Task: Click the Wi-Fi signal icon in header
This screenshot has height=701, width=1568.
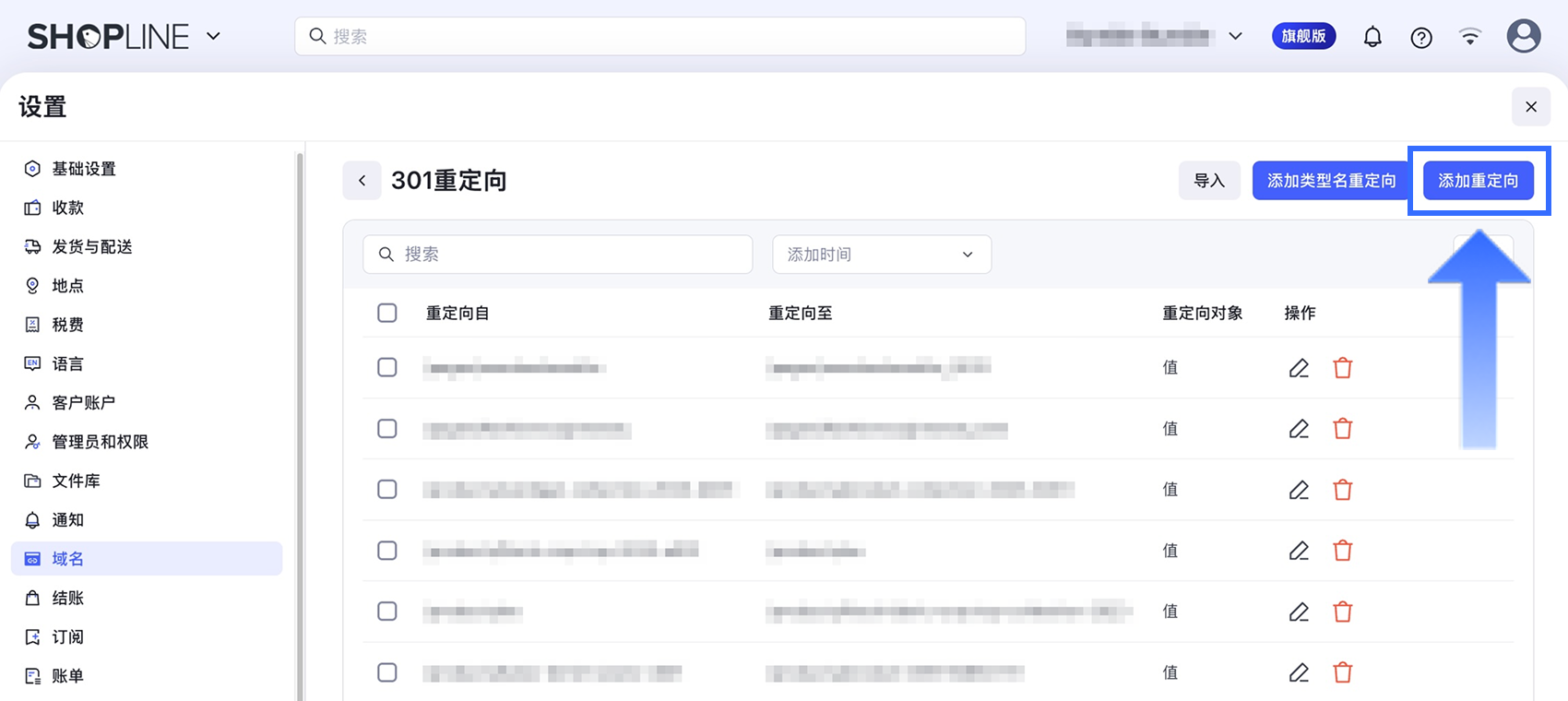Action: pos(1470,37)
